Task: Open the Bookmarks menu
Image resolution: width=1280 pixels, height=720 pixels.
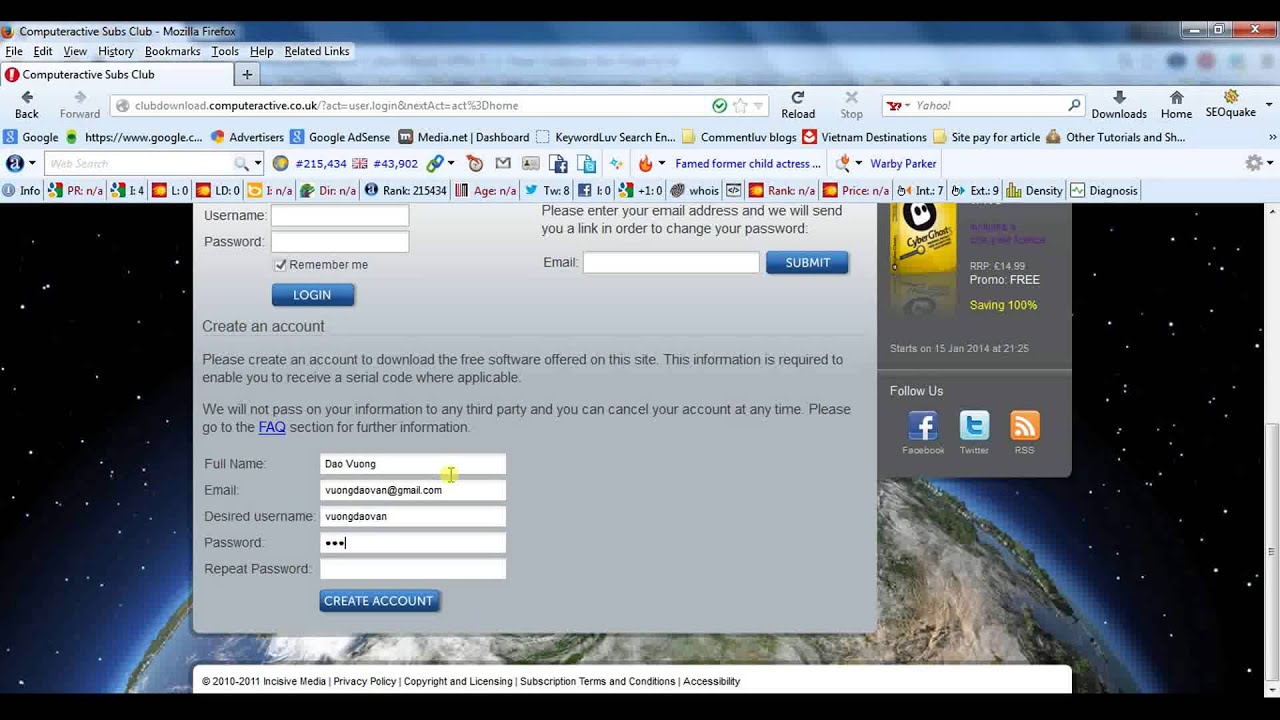Action: [x=172, y=51]
